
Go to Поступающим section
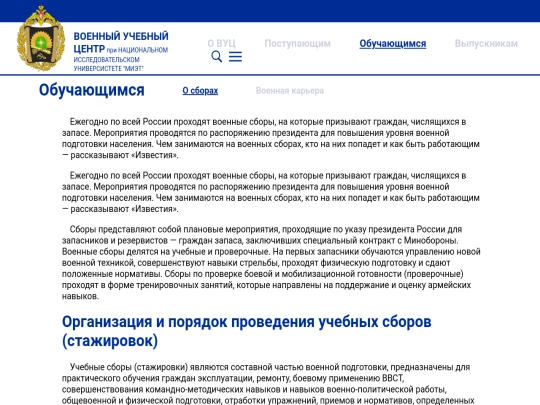pos(298,43)
